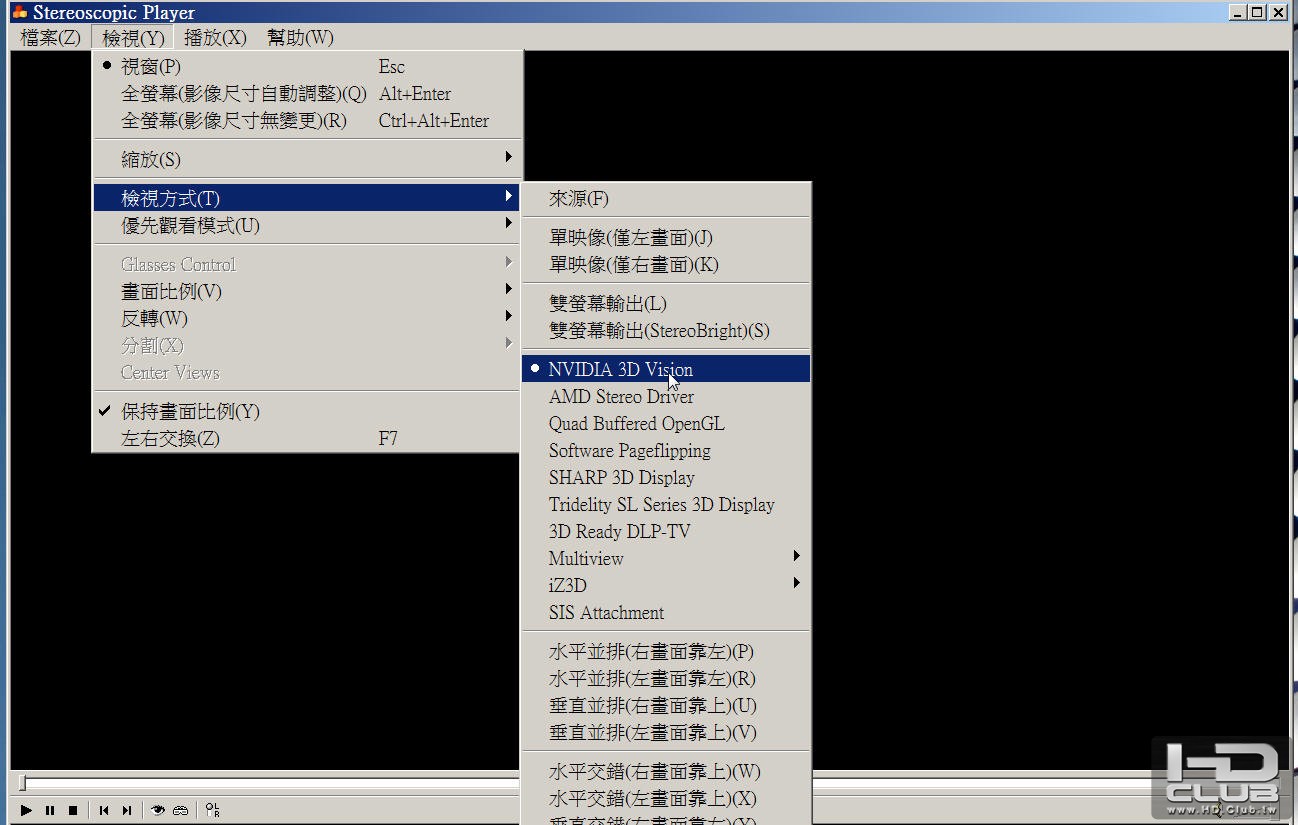
Task: Open the 檔案(Z) menu in the menu bar
Action: (x=51, y=38)
